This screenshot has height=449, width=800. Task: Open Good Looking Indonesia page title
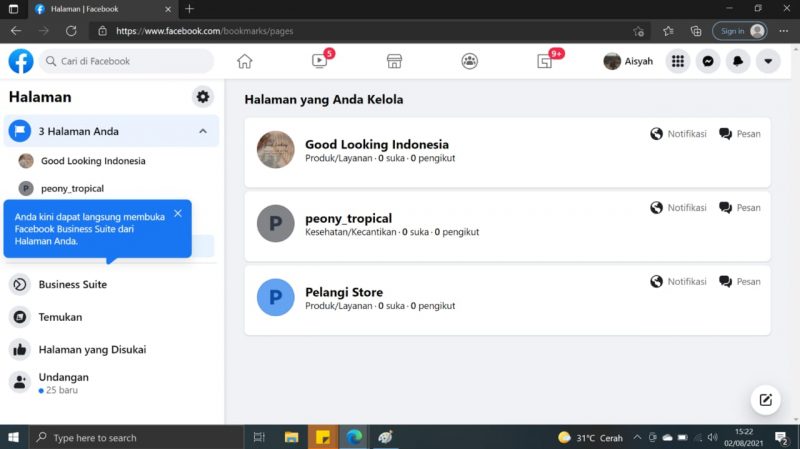click(377, 144)
